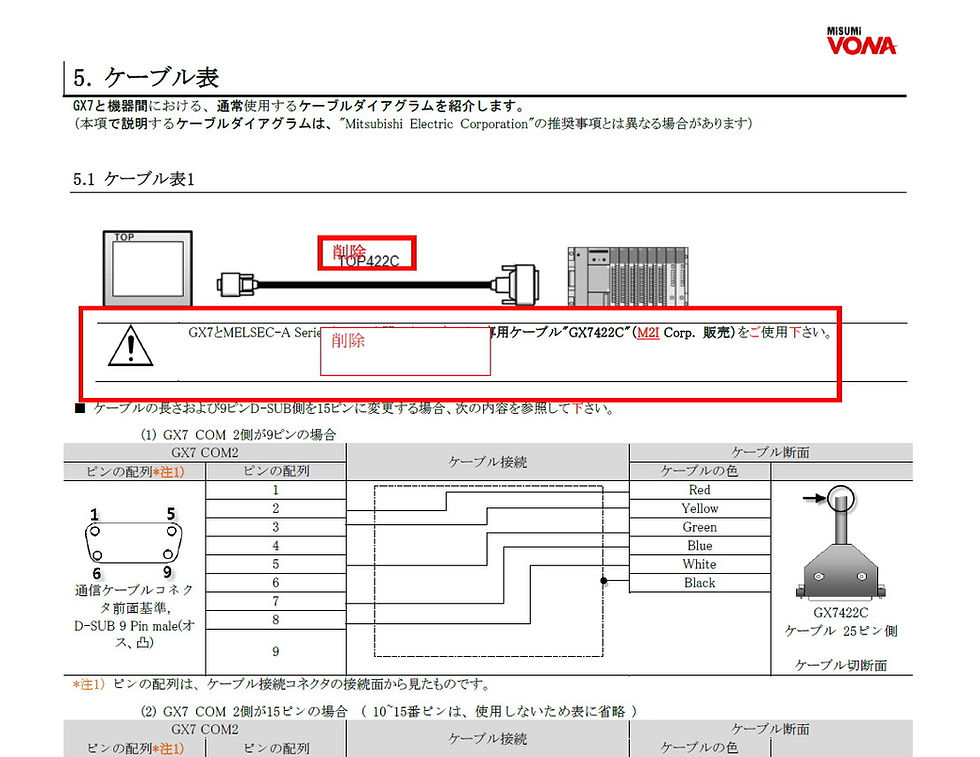Screen dimensions: 980x757
Task: Click the orange '*注1)' footnote marker below first table
Action: point(88,684)
